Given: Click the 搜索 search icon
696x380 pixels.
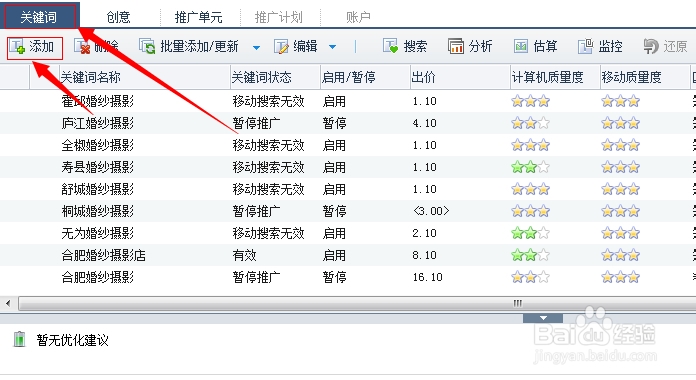Looking at the screenshot, I should click(391, 46).
